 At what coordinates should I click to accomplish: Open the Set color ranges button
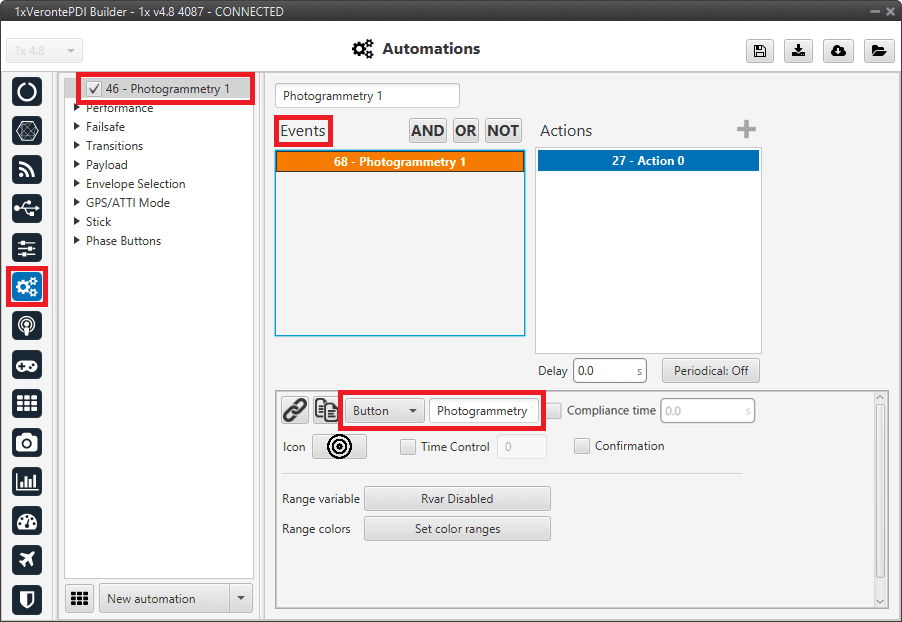coord(457,529)
